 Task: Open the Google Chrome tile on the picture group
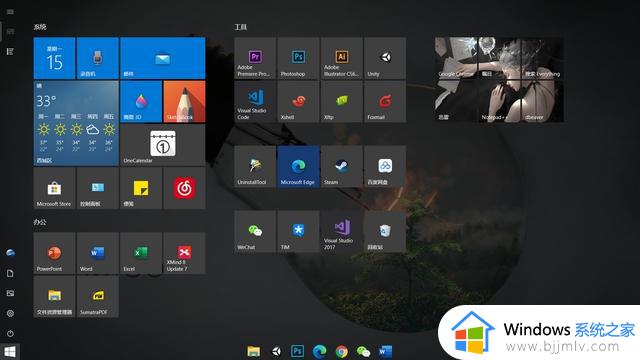click(x=456, y=58)
